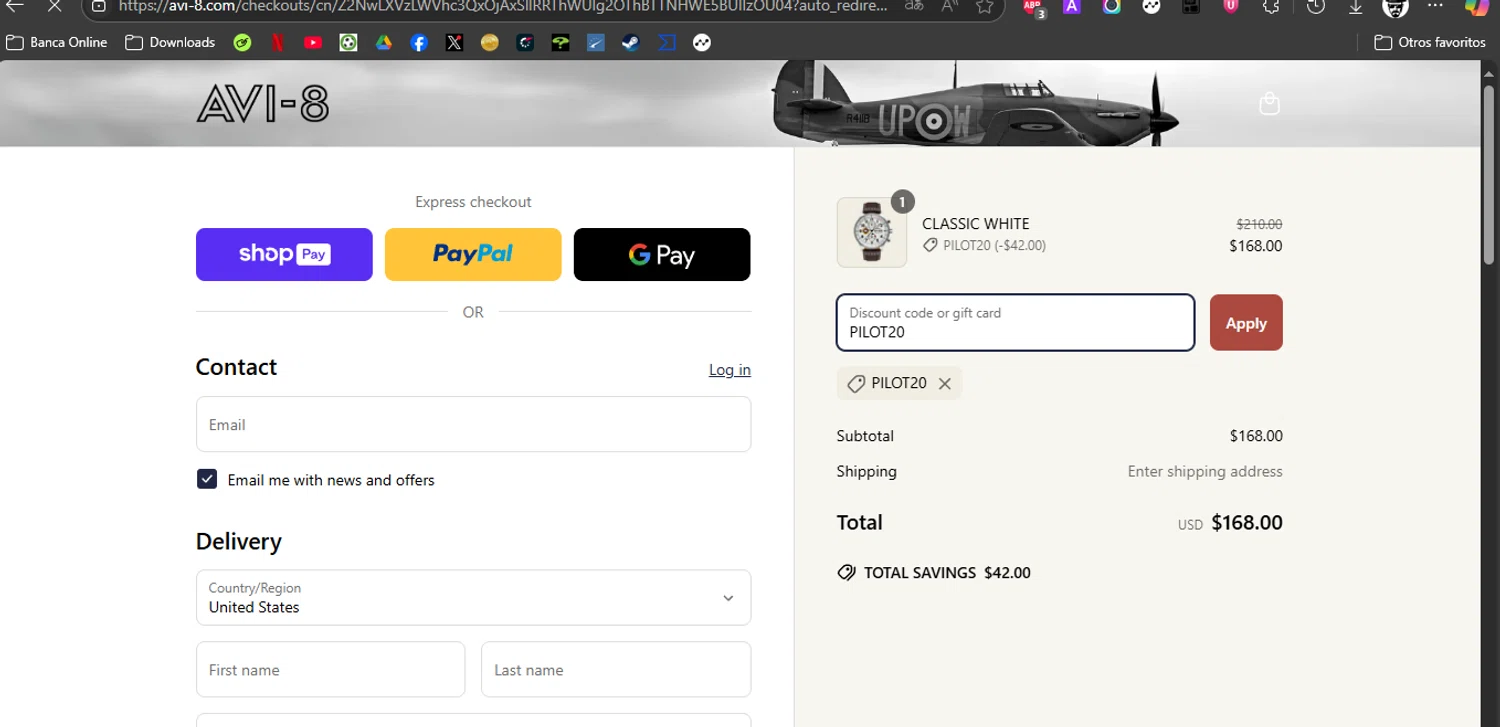This screenshot has width=1500, height=727.
Task: Open the Facebook bookmark
Action: point(419,43)
